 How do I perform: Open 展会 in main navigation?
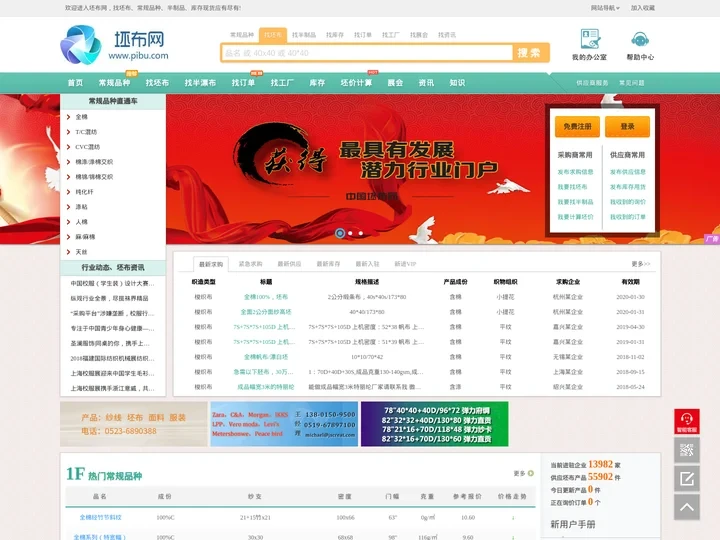pyautogui.click(x=395, y=83)
